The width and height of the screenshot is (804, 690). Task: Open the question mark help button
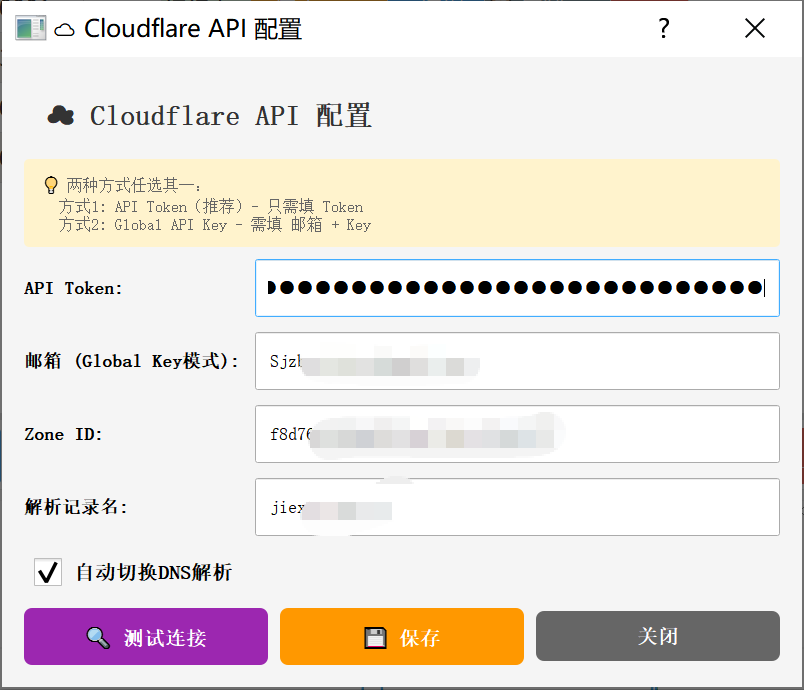click(664, 28)
